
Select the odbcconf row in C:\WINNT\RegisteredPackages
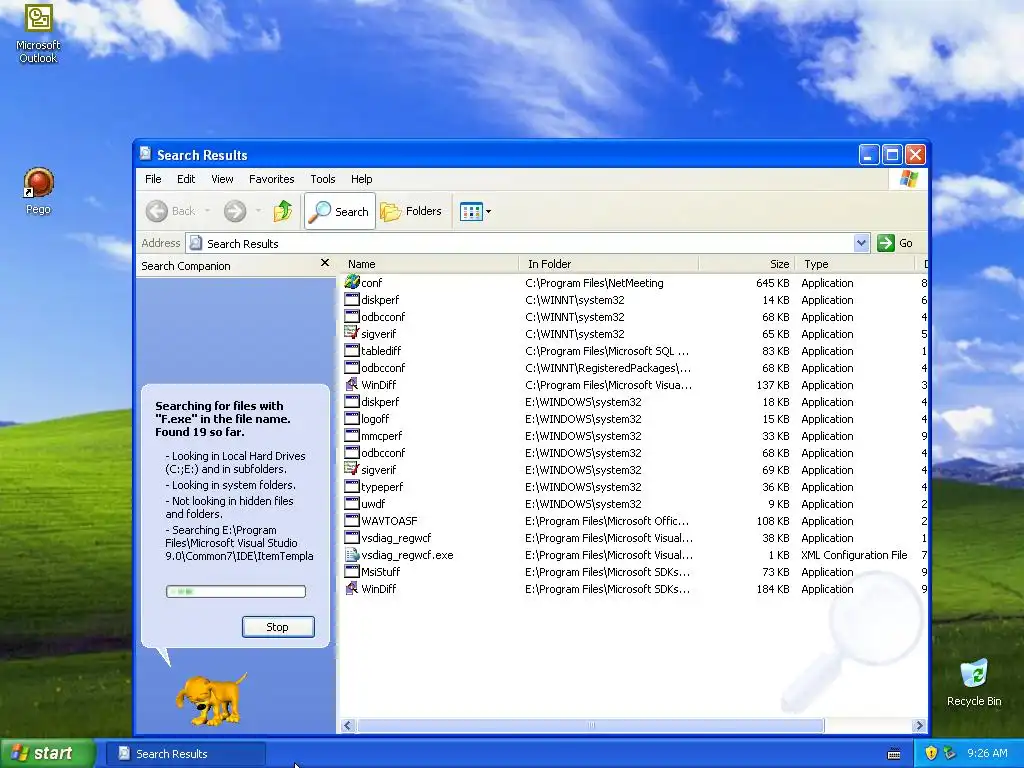click(x=632, y=368)
